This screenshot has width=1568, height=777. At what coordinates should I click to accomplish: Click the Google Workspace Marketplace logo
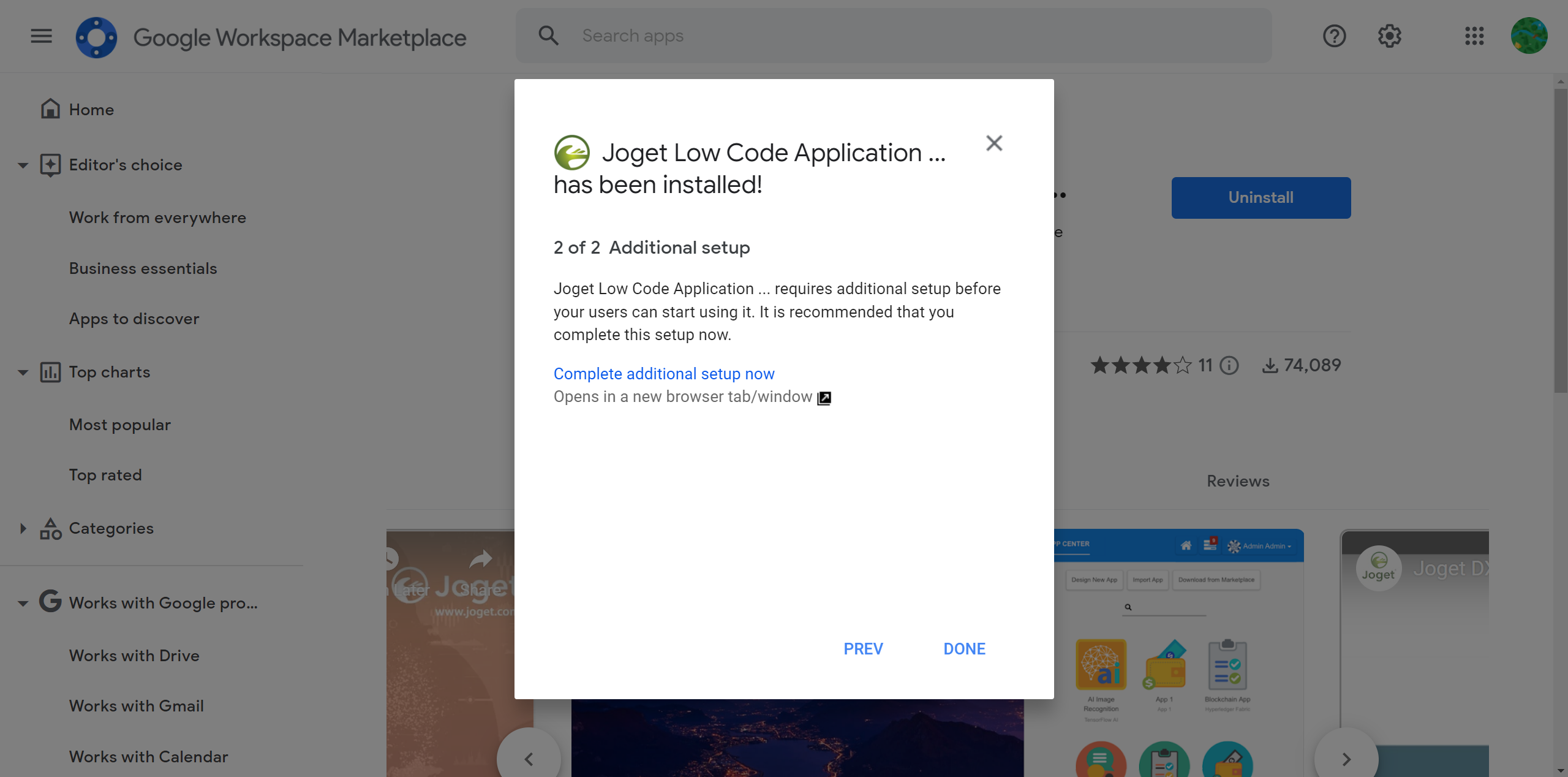point(96,37)
